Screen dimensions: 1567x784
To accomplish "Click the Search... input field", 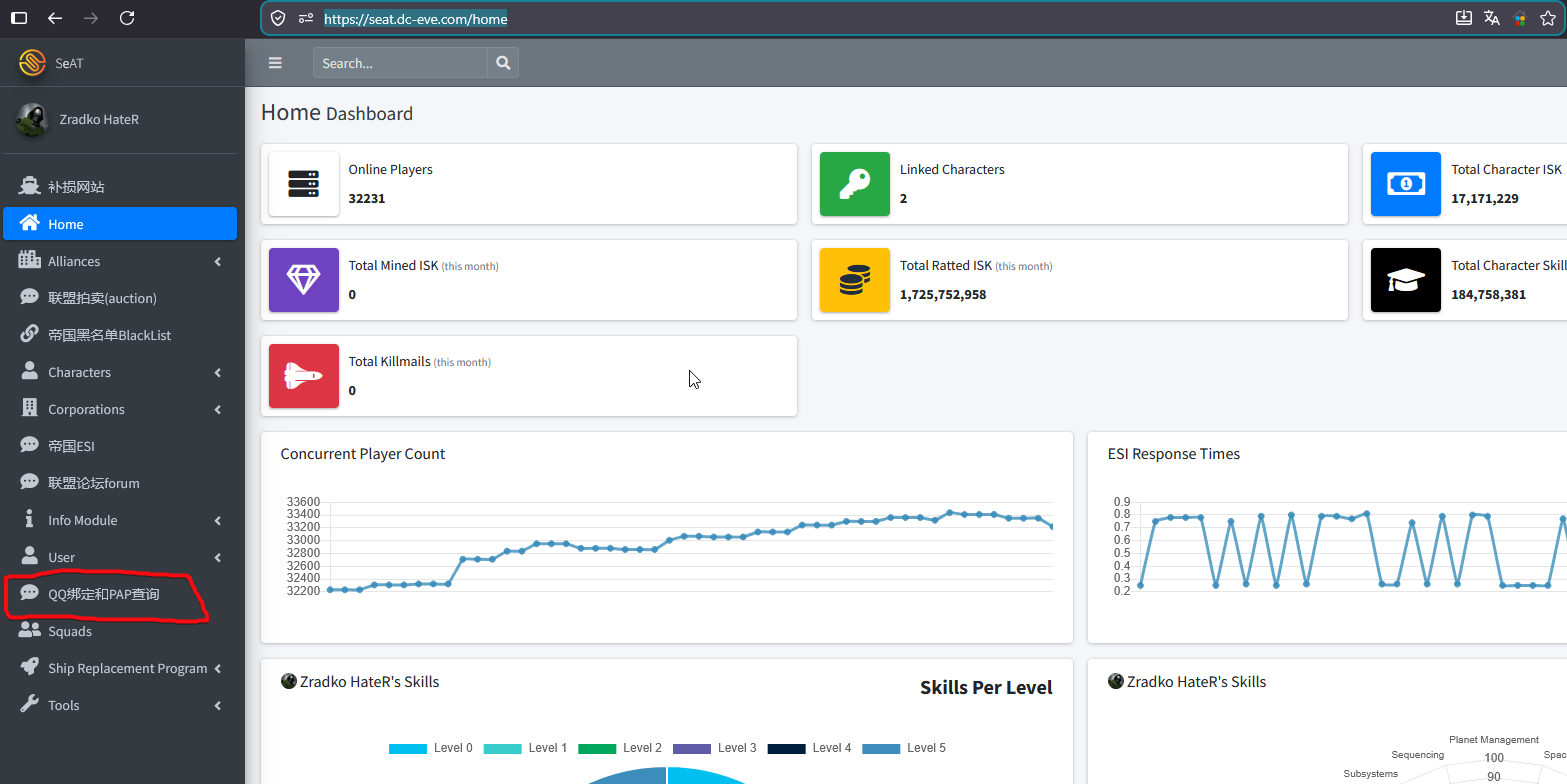I will click(x=400, y=63).
